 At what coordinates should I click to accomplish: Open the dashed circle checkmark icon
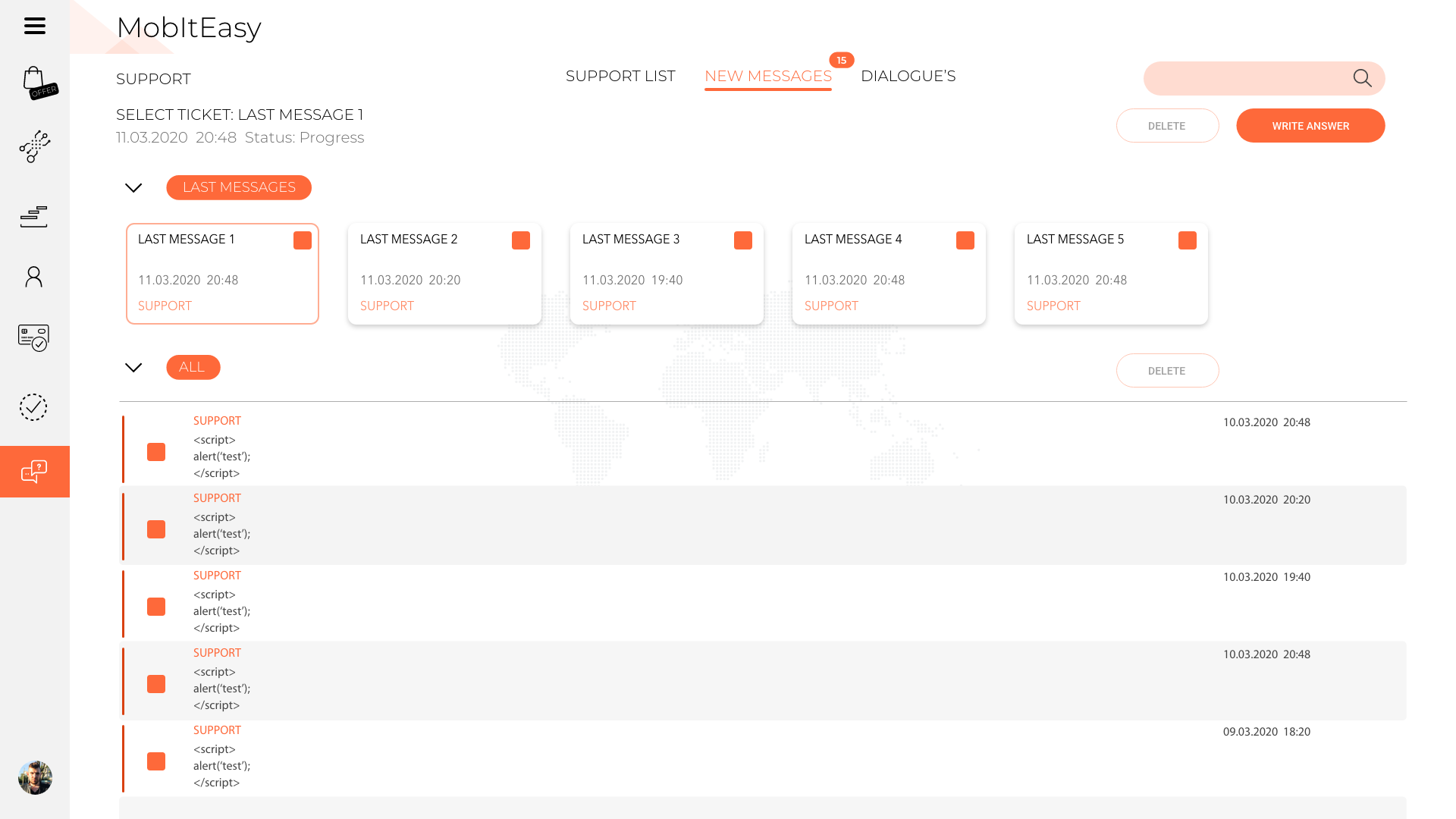coord(33,407)
